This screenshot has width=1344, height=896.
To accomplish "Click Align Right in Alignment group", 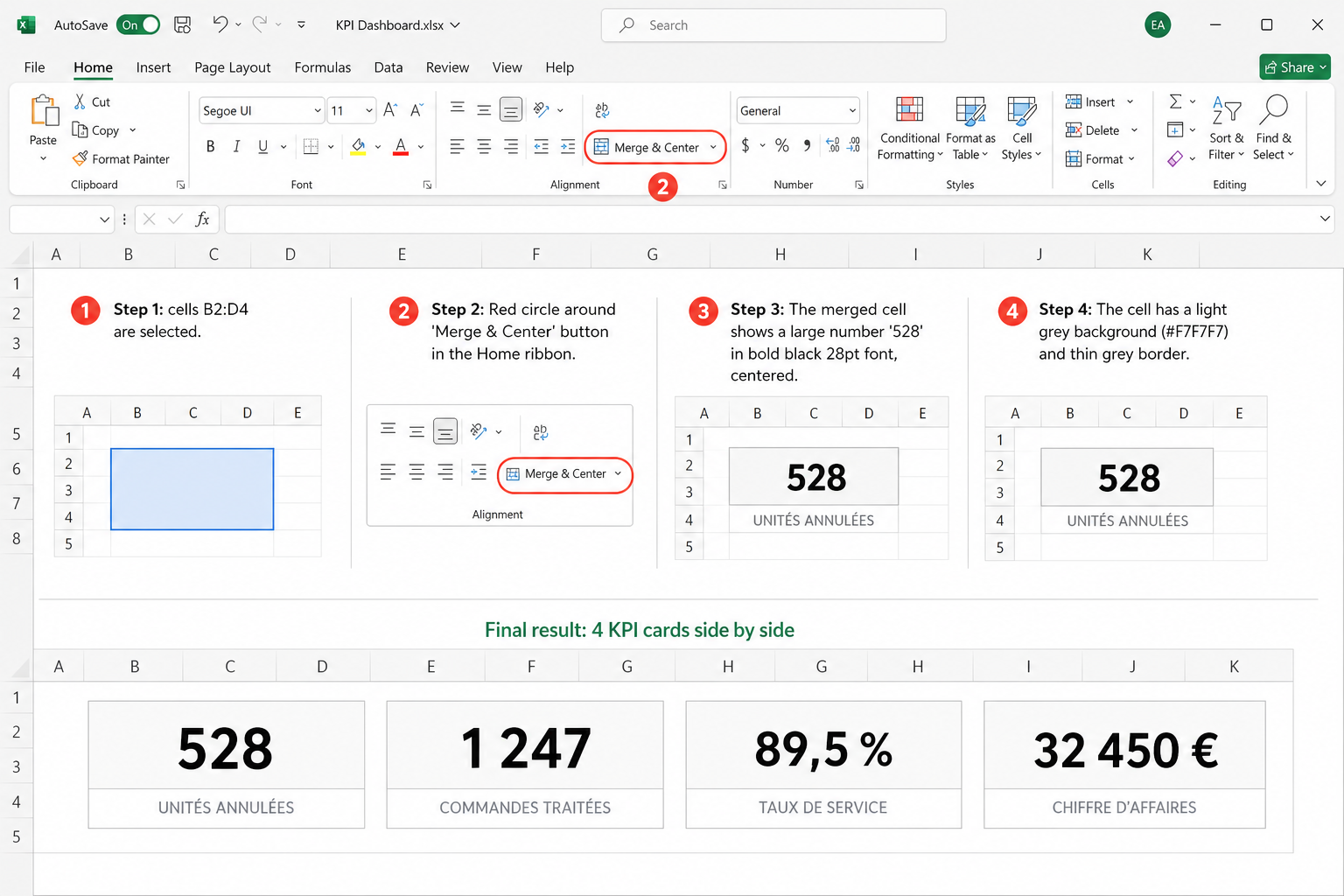I will tap(511, 146).
